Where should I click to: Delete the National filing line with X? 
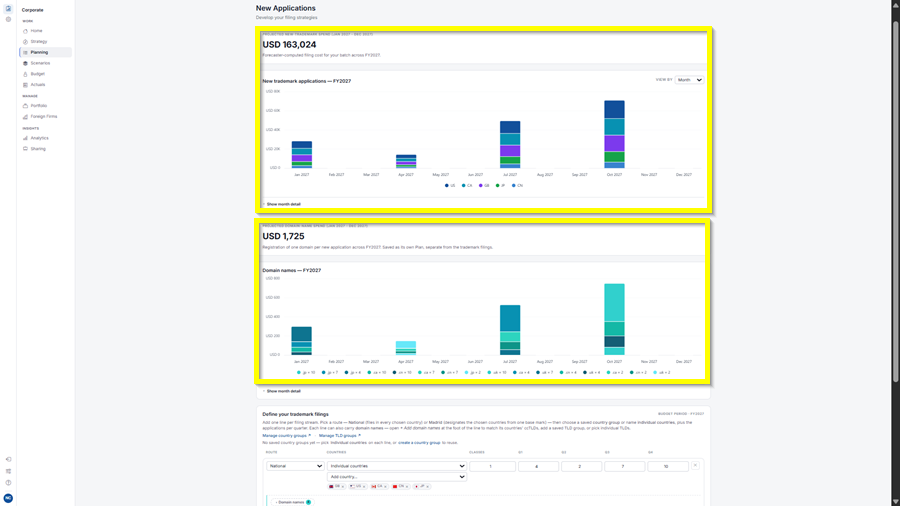[x=695, y=465]
